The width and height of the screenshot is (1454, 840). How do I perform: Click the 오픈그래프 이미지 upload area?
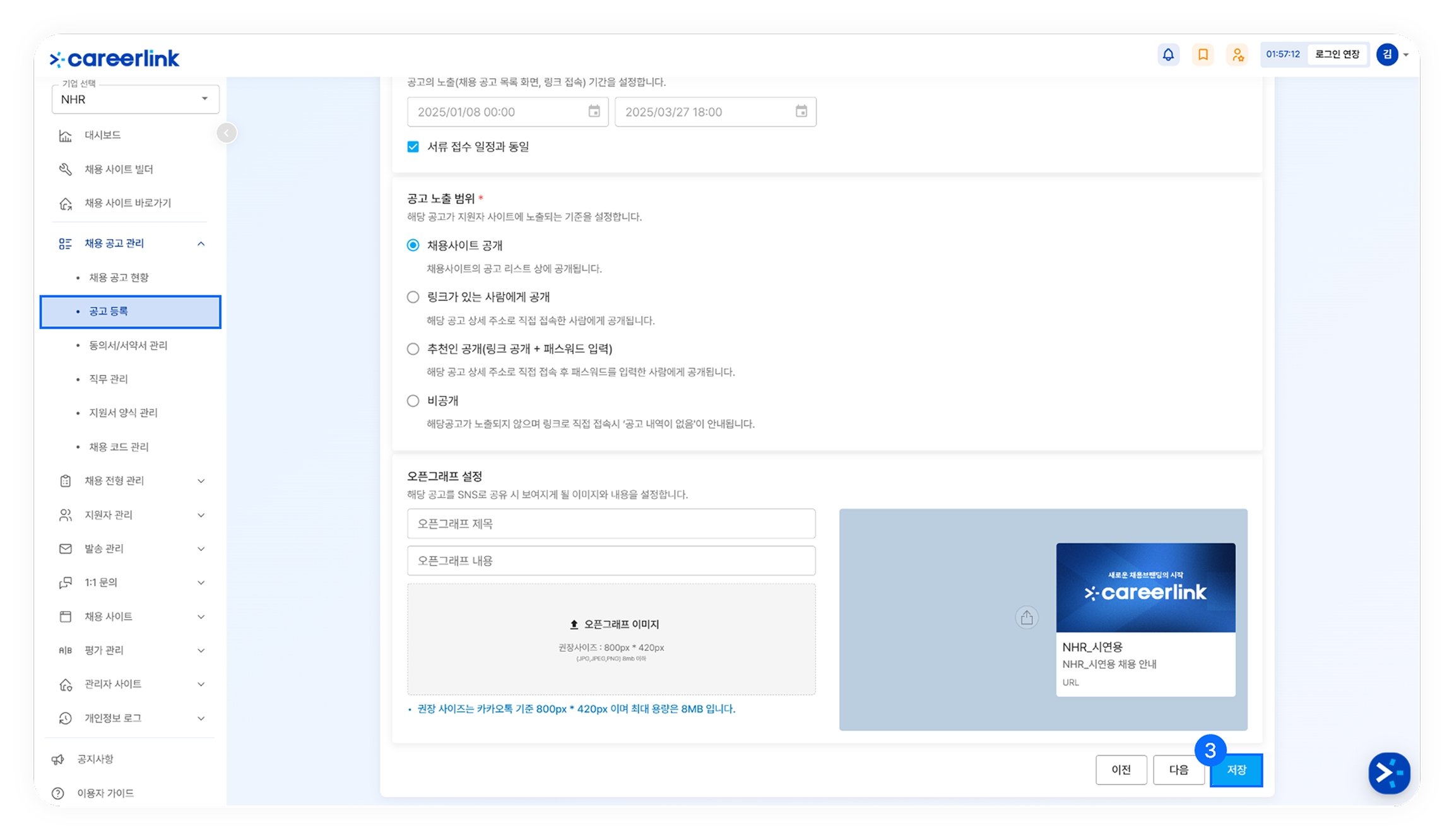pyautogui.click(x=611, y=639)
